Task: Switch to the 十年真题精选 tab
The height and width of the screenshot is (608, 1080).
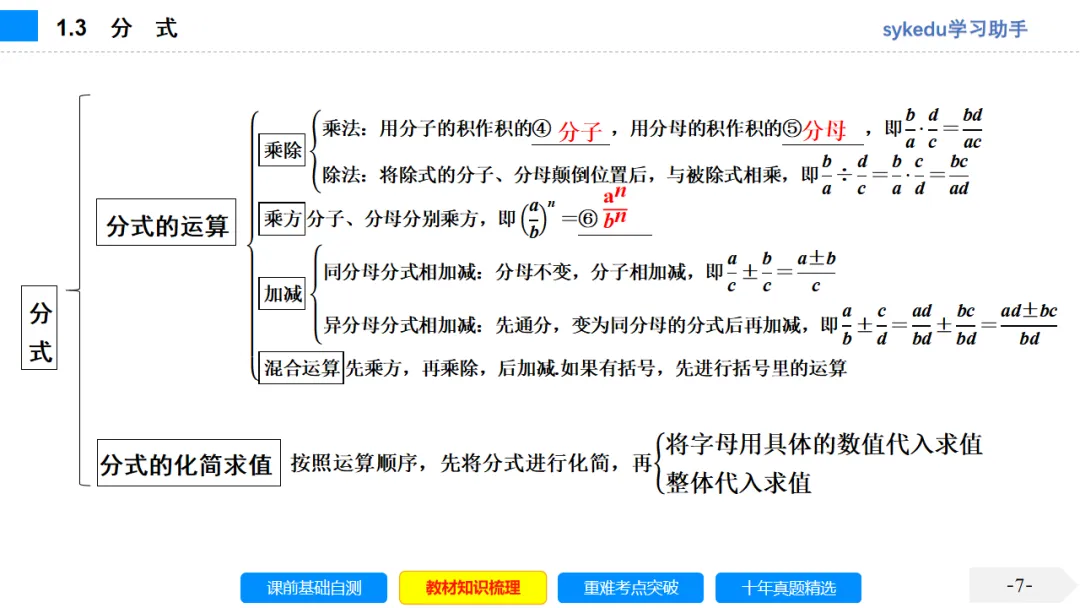Action: pyautogui.click(x=789, y=588)
